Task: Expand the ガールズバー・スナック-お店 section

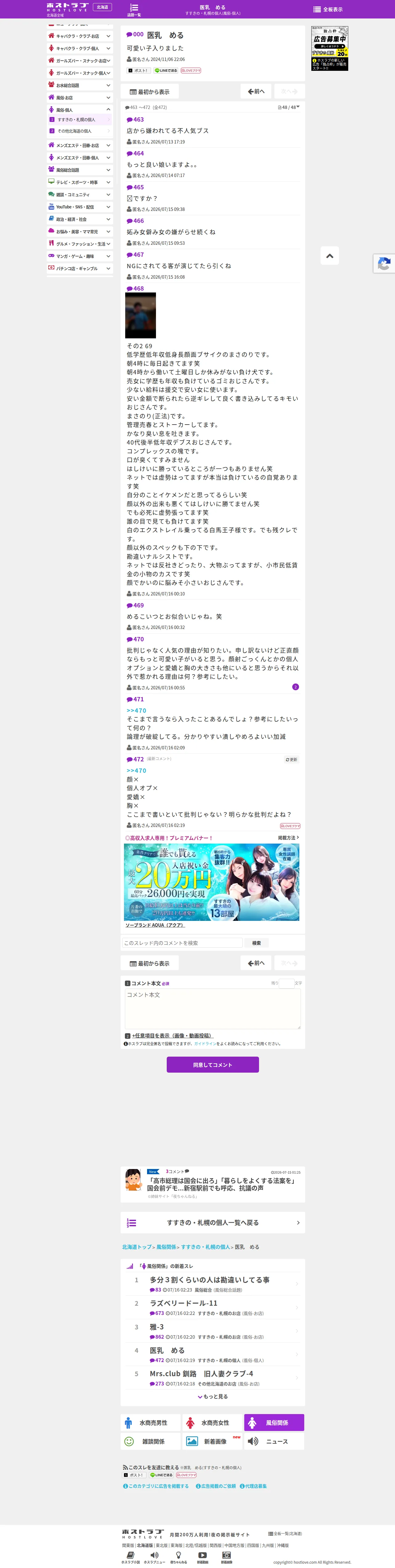Action: [x=80, y=61]
